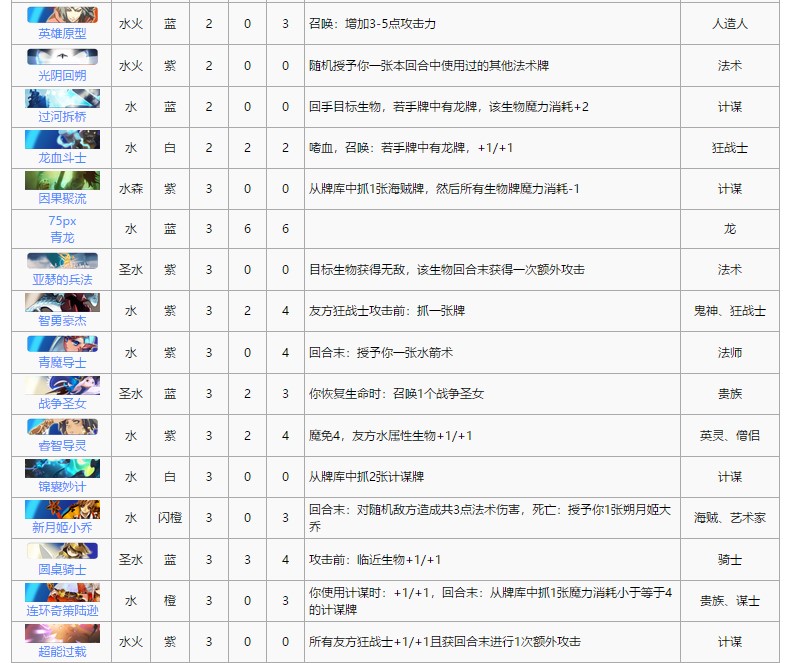
Task: Open the 锦囊妙计 card artwork
Action: 62,468
